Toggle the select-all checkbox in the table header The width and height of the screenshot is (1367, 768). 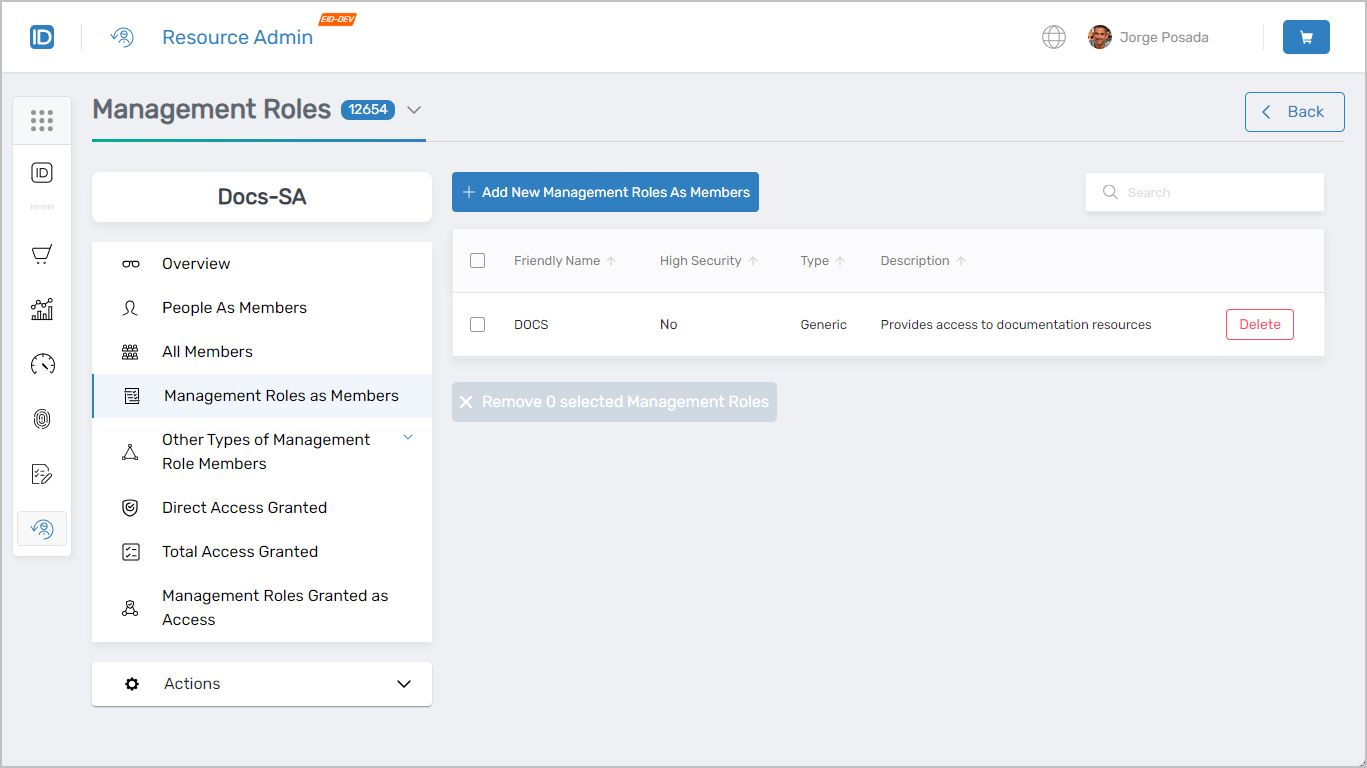click(477, 260)
